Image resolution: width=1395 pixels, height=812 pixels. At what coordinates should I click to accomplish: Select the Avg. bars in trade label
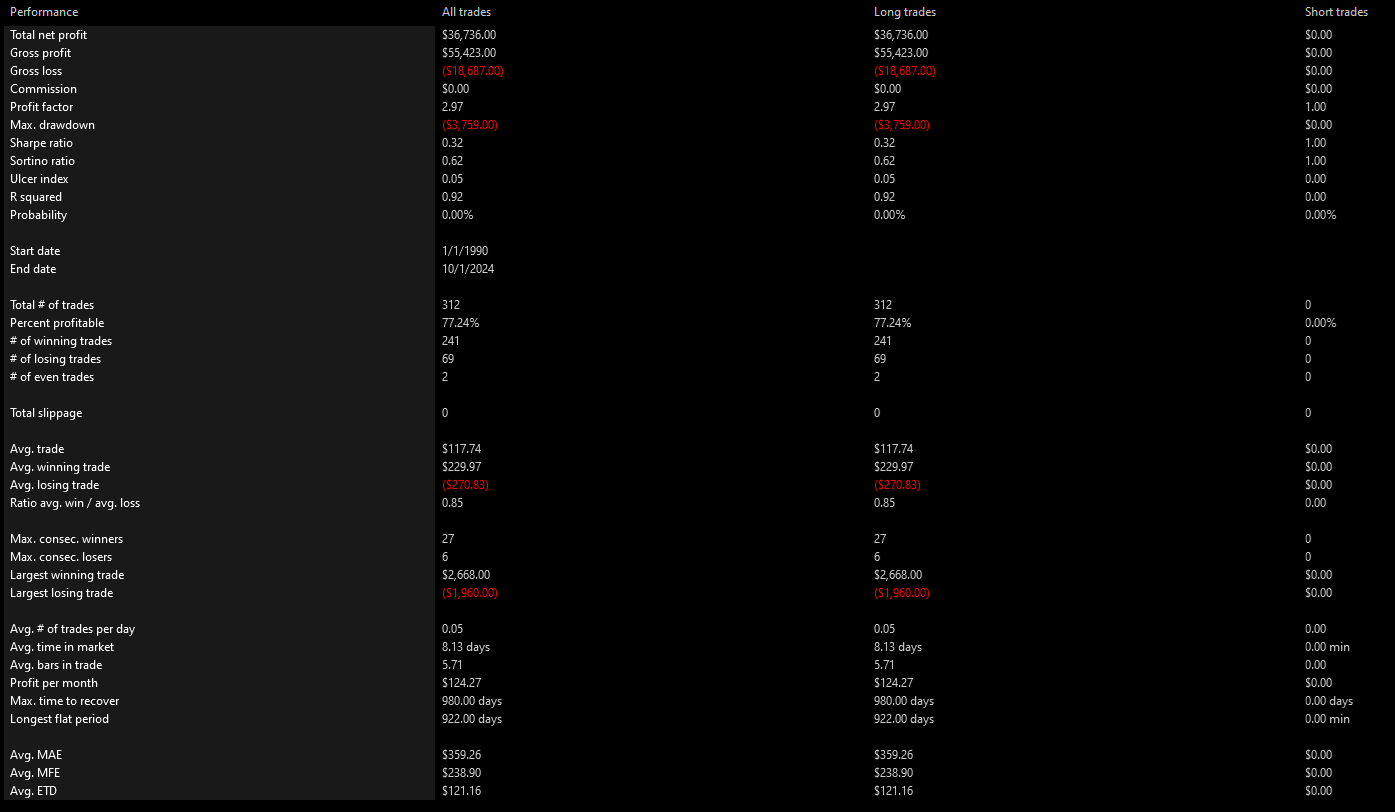pyautogui.click(x=56, y=665)
